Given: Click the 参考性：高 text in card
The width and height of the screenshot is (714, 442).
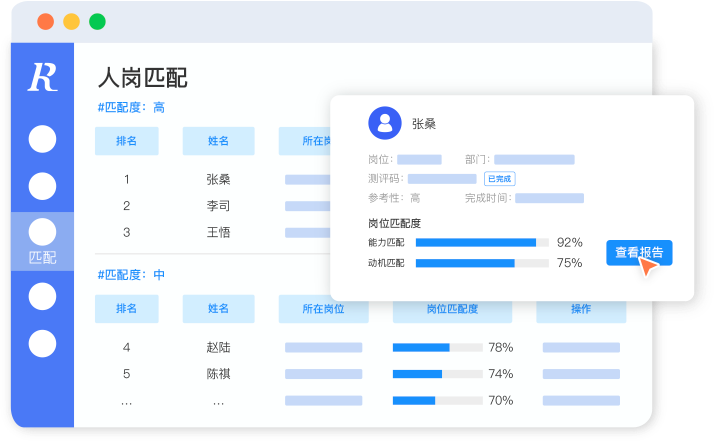Looking at the screenshot, I should 394,198.
